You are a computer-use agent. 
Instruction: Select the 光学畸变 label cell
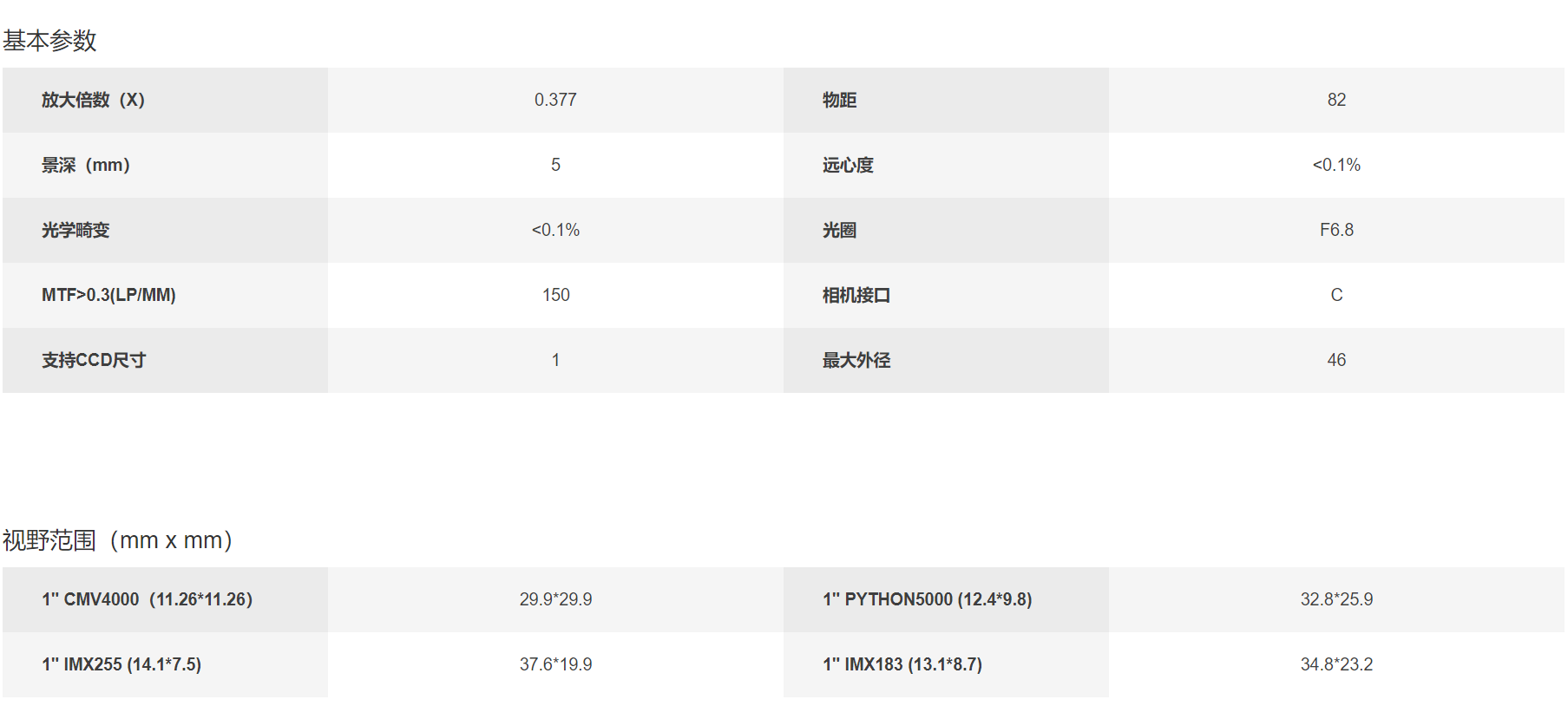165,230
